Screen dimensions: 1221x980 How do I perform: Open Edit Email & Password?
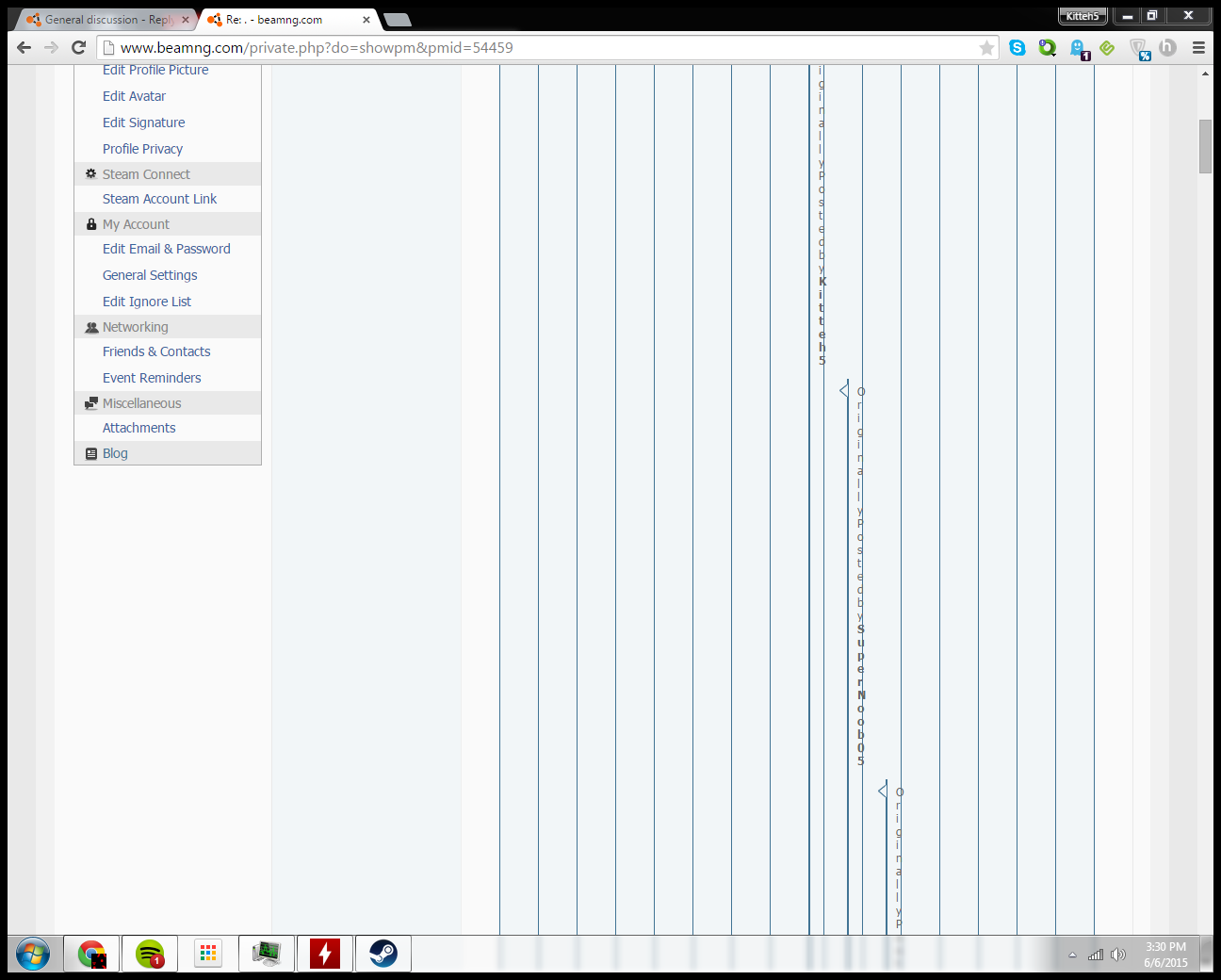point(166,249)
